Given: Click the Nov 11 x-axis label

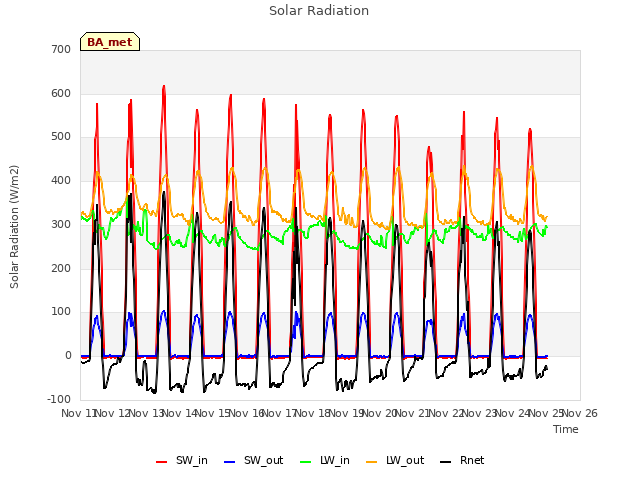Looking at the screenshot, I should click(x=80, y=413).
